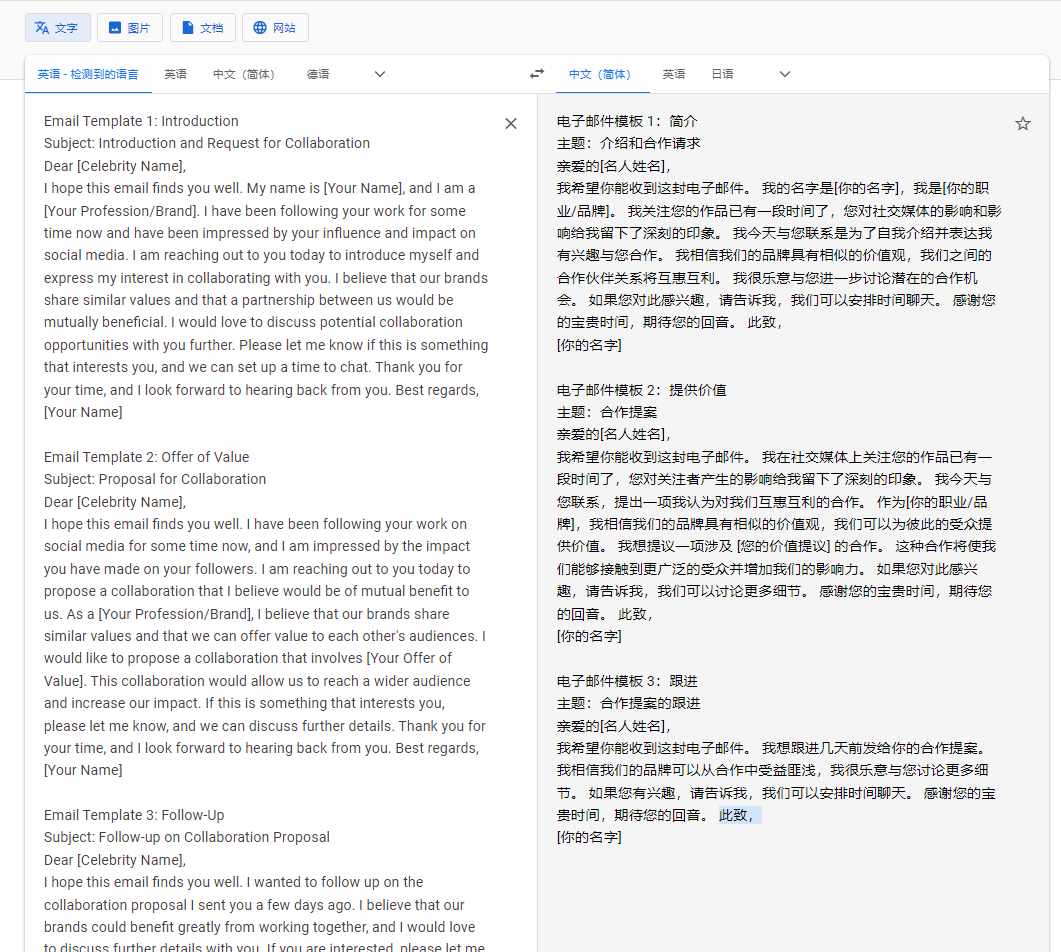Select 德语 as the source language

click(317, 74)
